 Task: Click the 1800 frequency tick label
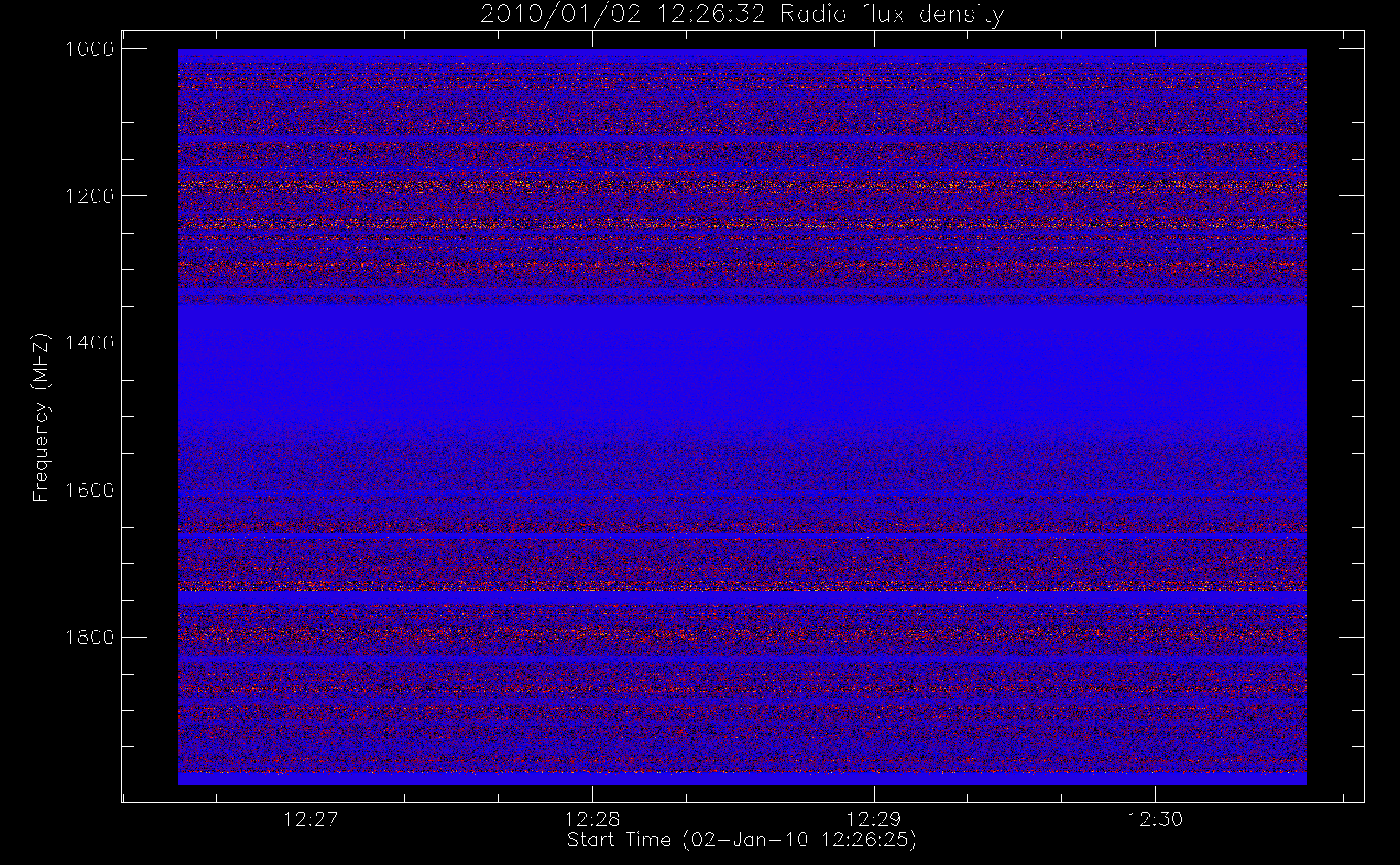pyautogui.click(x=90, y=638)
